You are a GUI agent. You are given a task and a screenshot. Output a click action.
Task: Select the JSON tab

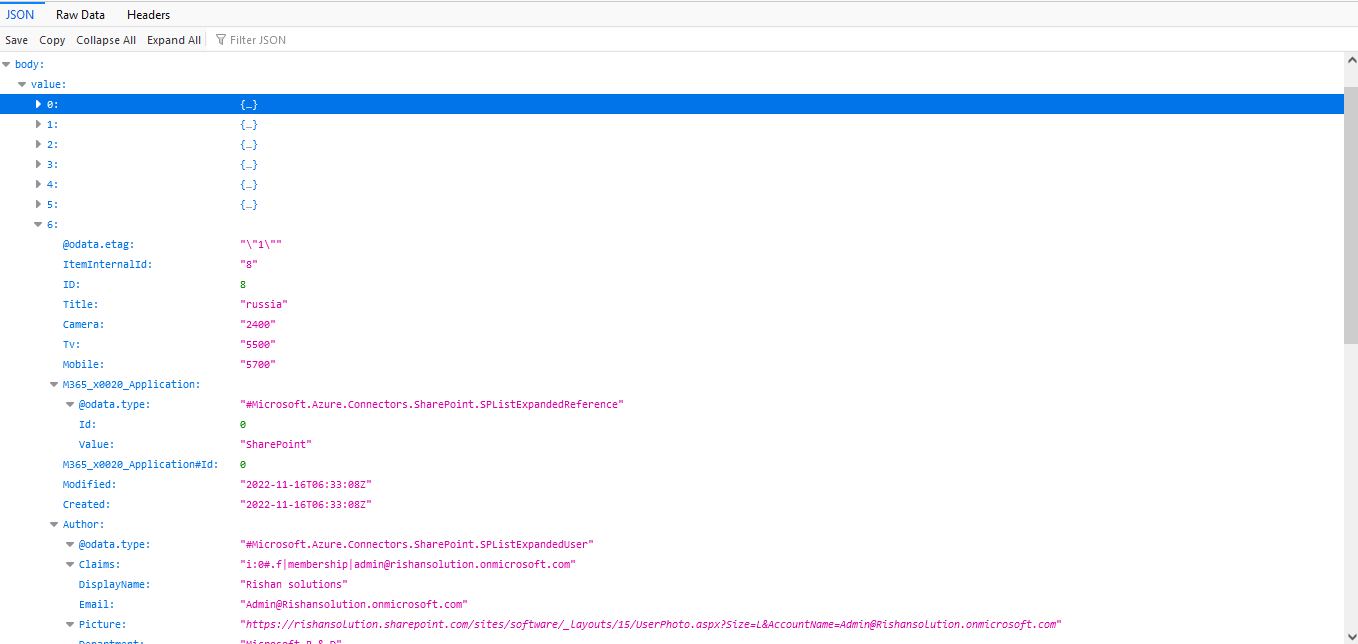[20, 15]
